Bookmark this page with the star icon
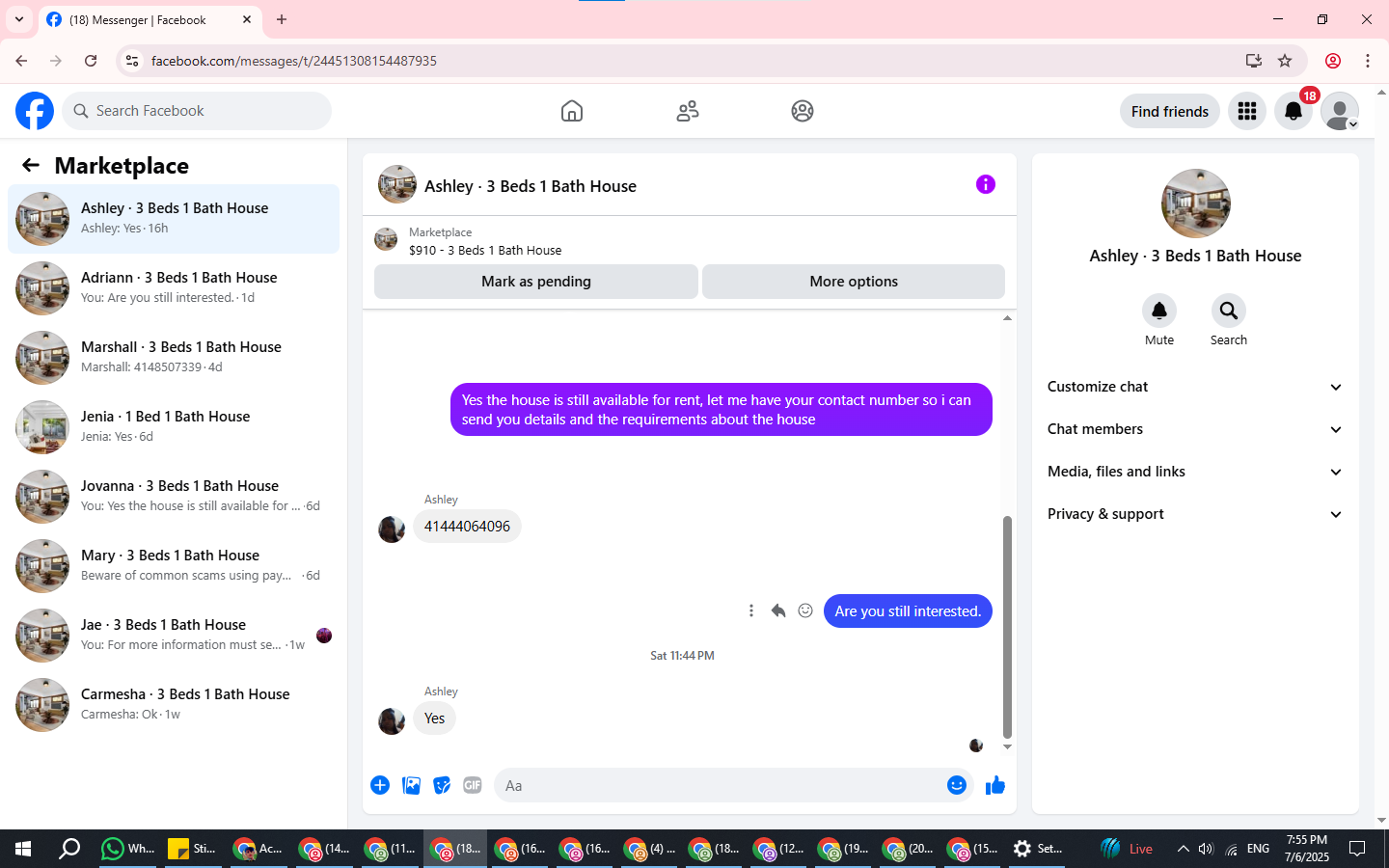This screenshot has height=868, width=1389. point(1285,61)
